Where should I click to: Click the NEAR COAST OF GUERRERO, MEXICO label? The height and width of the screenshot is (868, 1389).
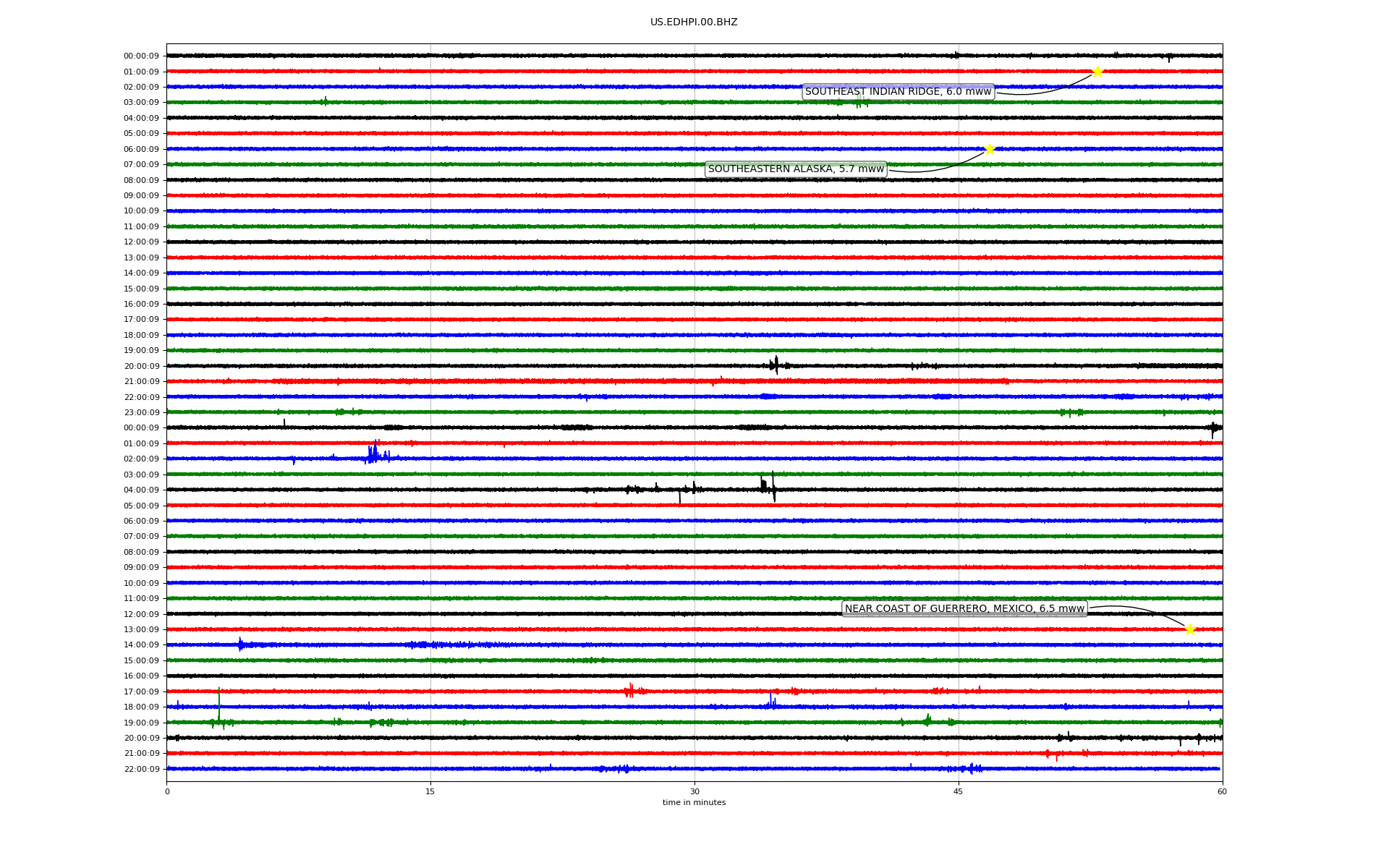(964, 609)
